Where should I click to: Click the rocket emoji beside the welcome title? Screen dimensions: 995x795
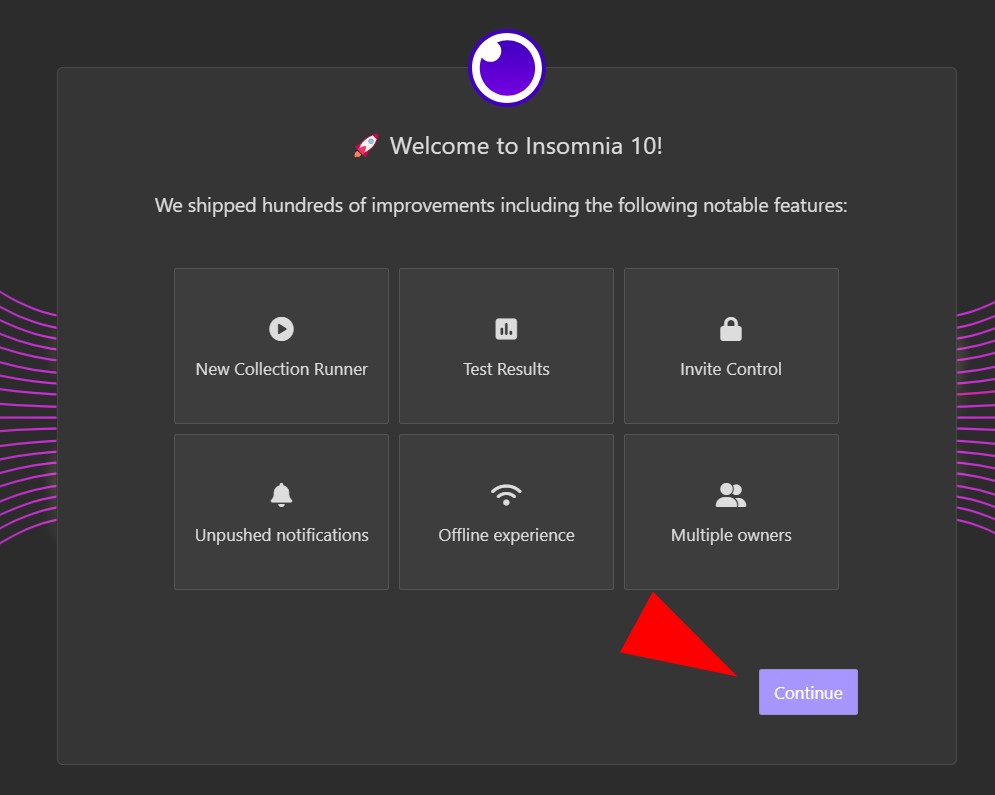tap(366, 145)
